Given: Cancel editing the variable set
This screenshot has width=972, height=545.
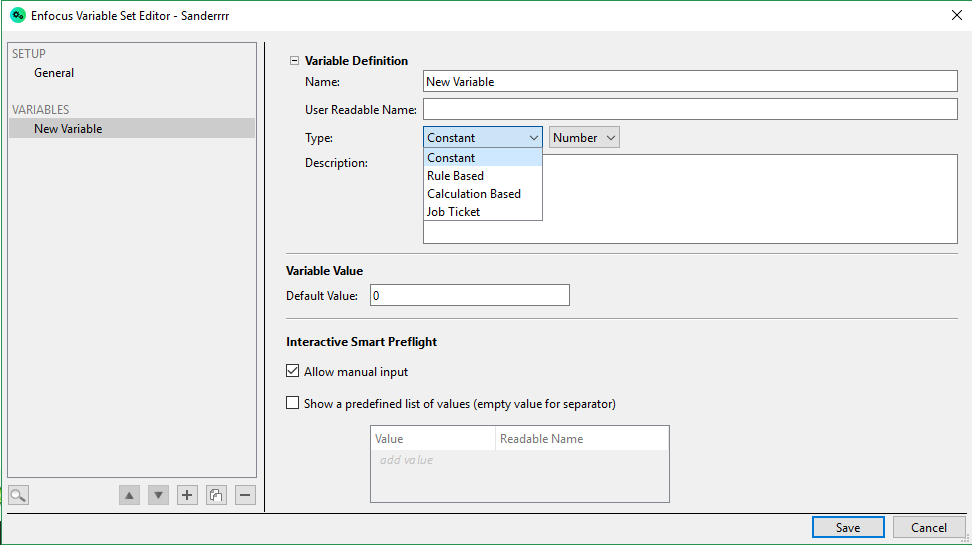Looking at the screenshot, I should [x=928, y=527].
